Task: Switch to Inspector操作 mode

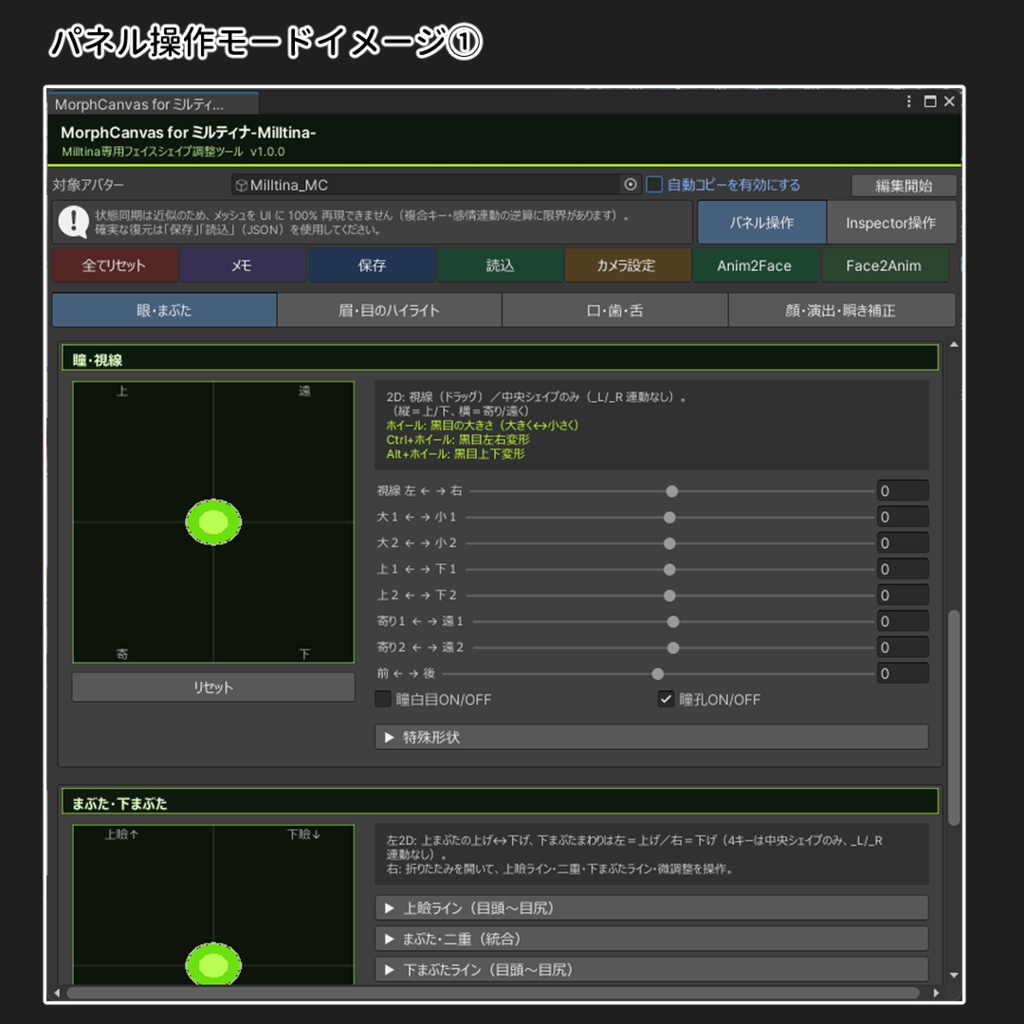Action: tap(890, 223)
